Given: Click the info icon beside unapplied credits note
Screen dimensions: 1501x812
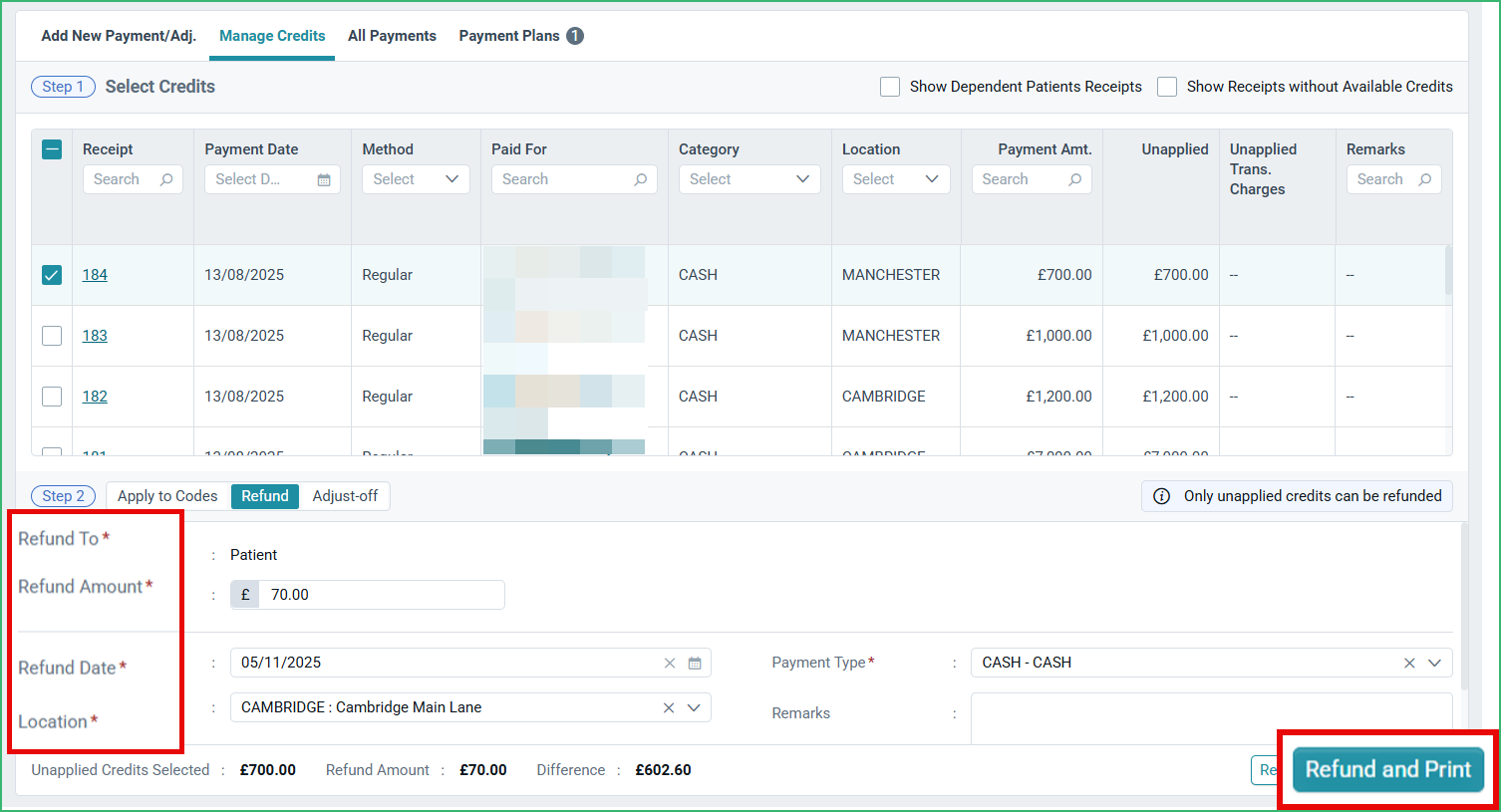Looking at the screenshot, I should [1161, 496].
